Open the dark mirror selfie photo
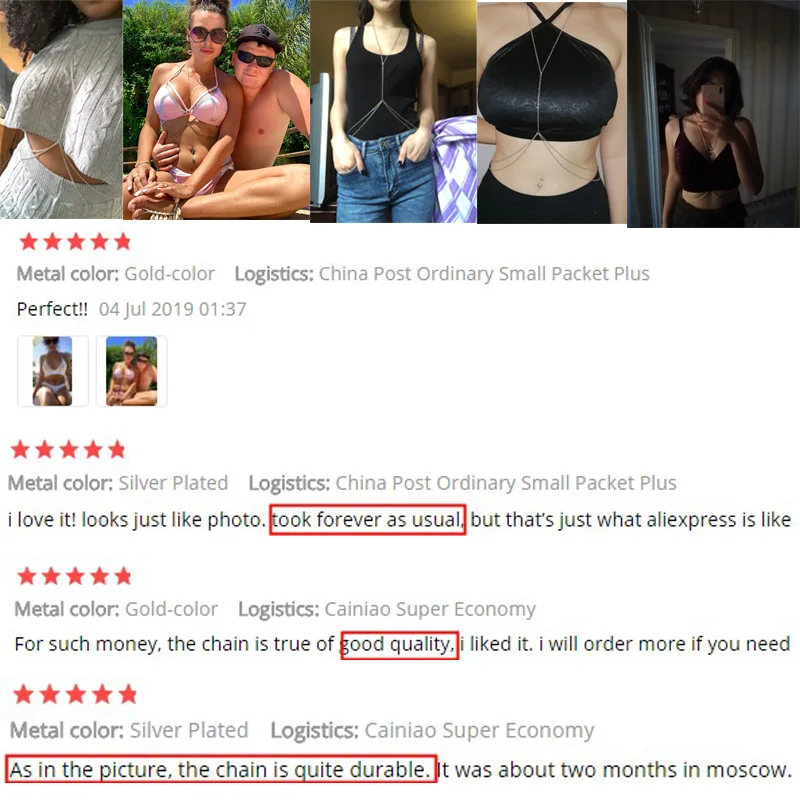Image resolution: width=800 pixels, height=800 pixels. [x=713, y=113]
